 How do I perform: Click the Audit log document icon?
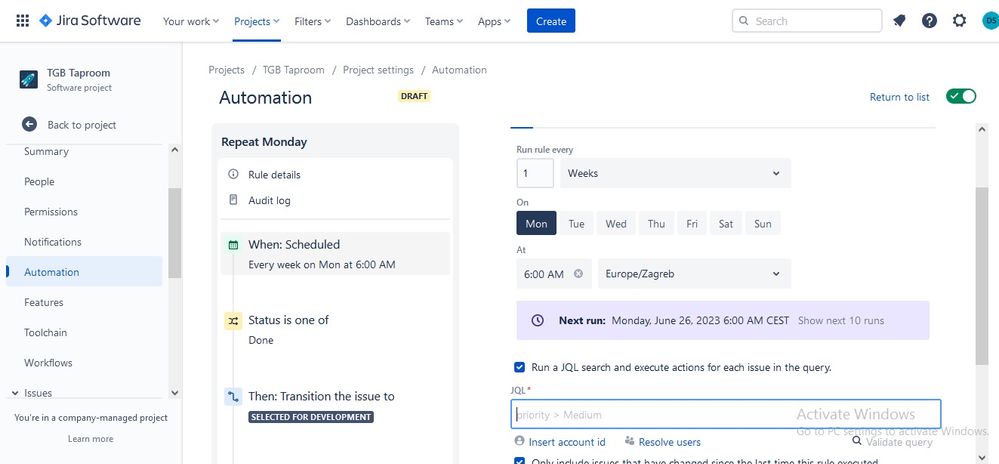(233, 199)
